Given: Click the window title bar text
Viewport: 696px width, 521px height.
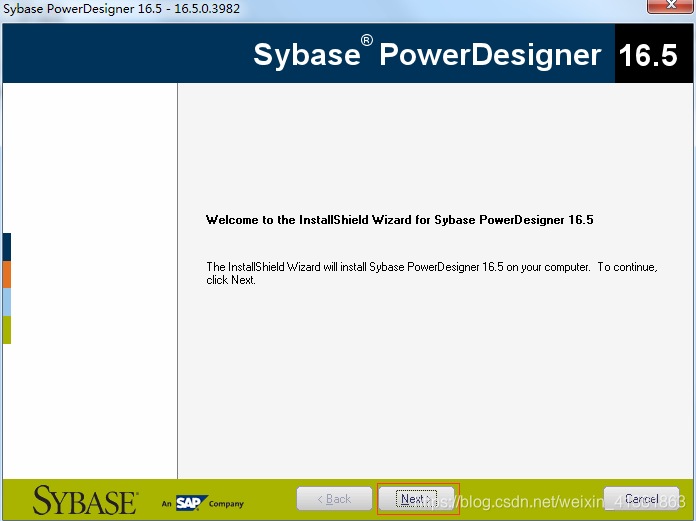Looking at the screenshot, I should pyautogui.click(x=121, y=8).
